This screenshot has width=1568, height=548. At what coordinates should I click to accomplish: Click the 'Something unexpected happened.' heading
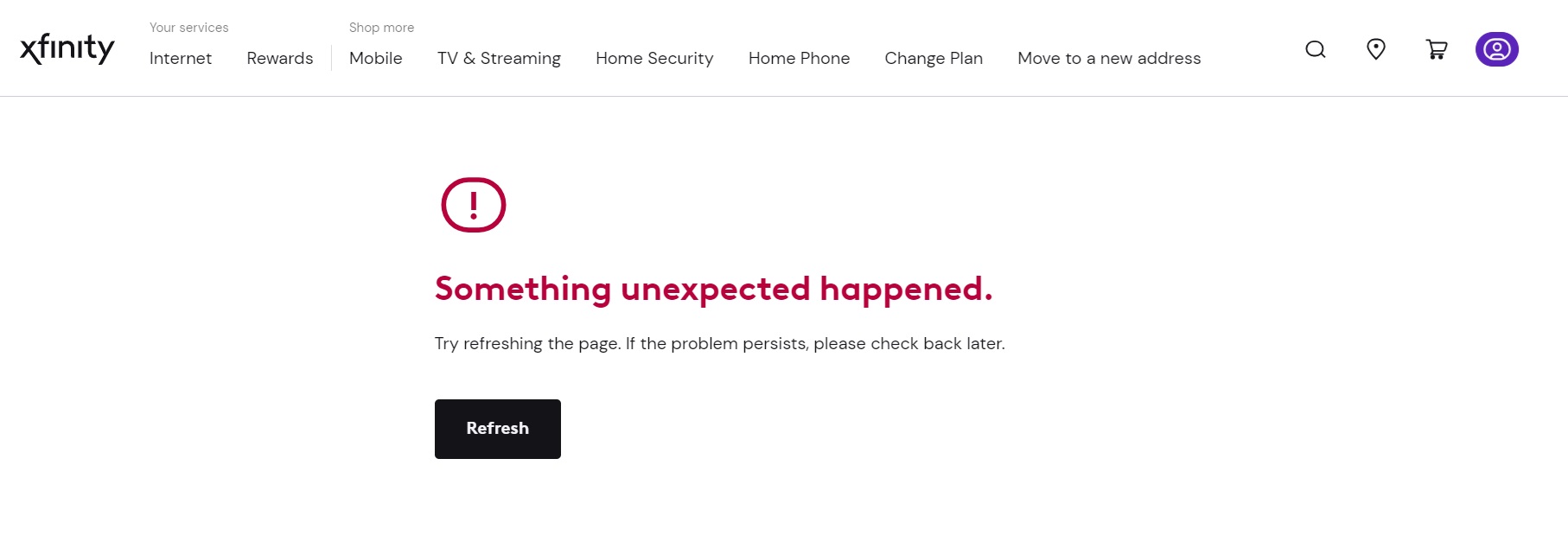pos(714,290)
